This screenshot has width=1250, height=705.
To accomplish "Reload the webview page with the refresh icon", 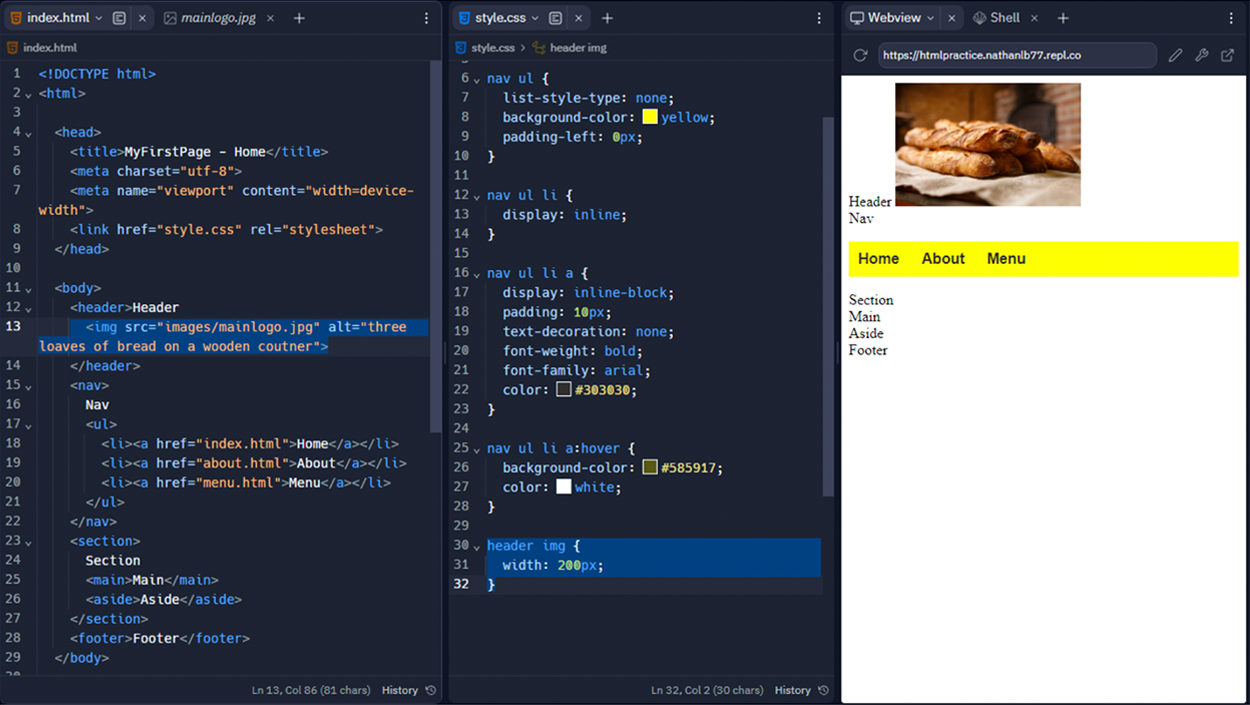I will [x=860, y=55].
